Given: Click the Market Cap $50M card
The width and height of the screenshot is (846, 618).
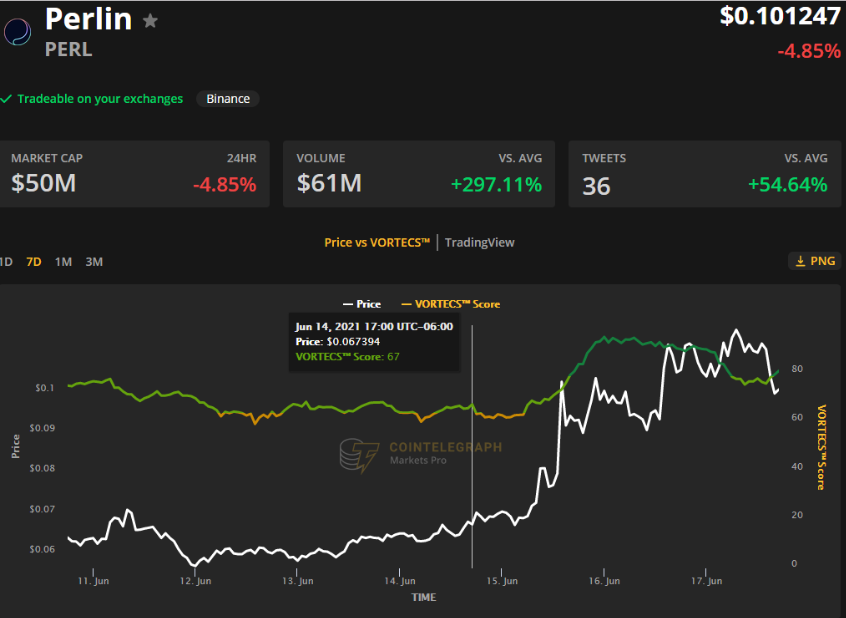Looking at the screenshot, I should [134, 174].
